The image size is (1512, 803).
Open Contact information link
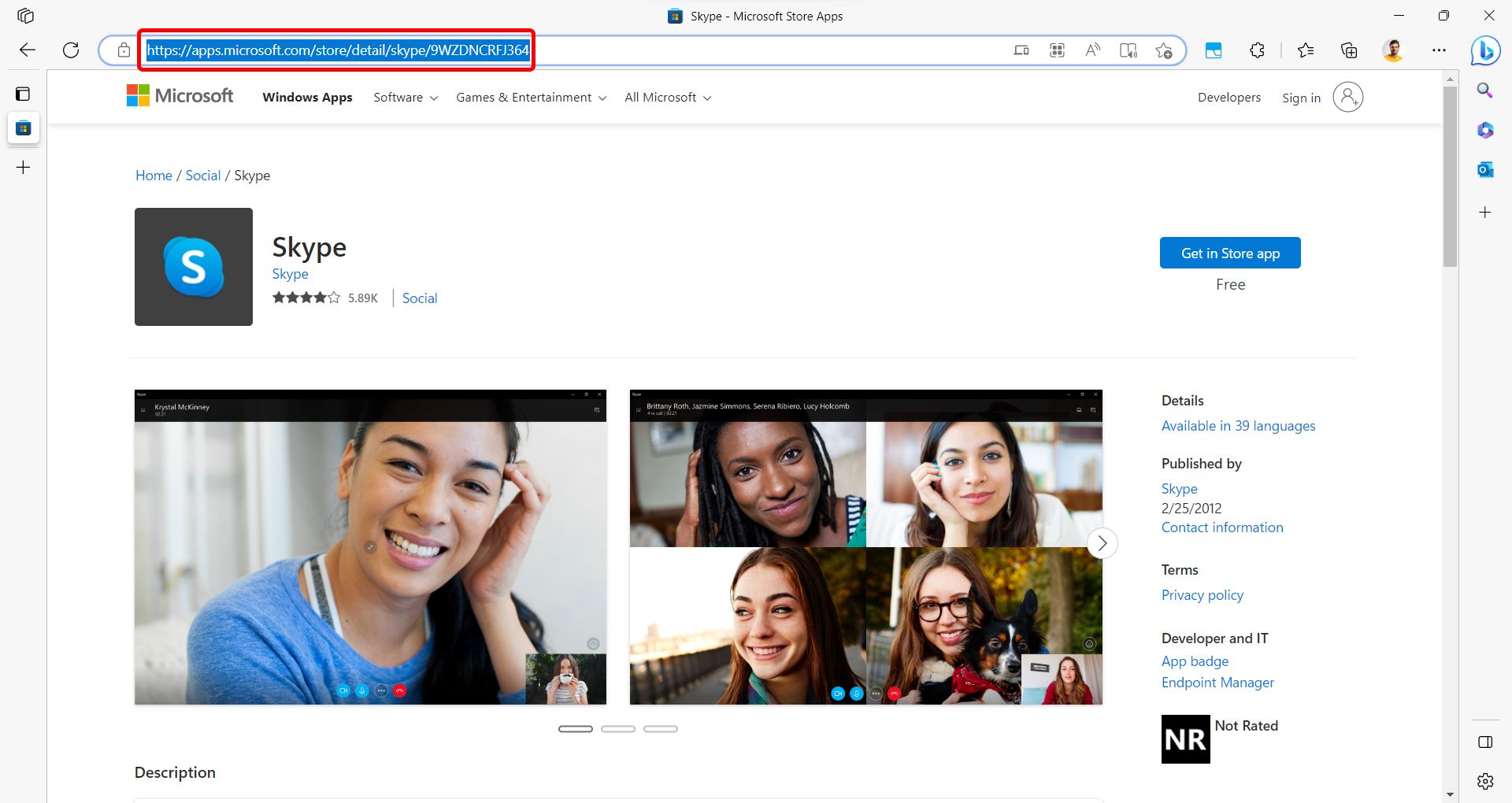1222,527
